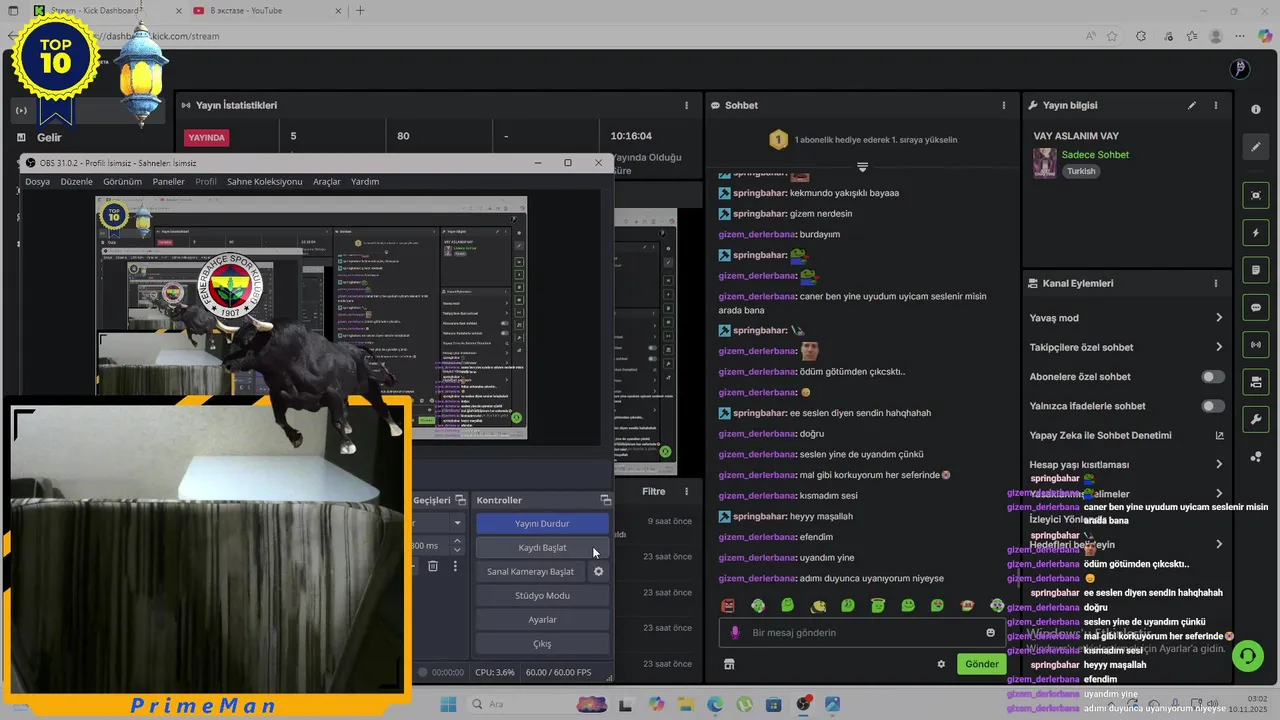The width and height of the screenshot is (1280, 720).
Task: Open Sahne Koleksiyonu menu in OBS
Action: click(x=264, y=182)
